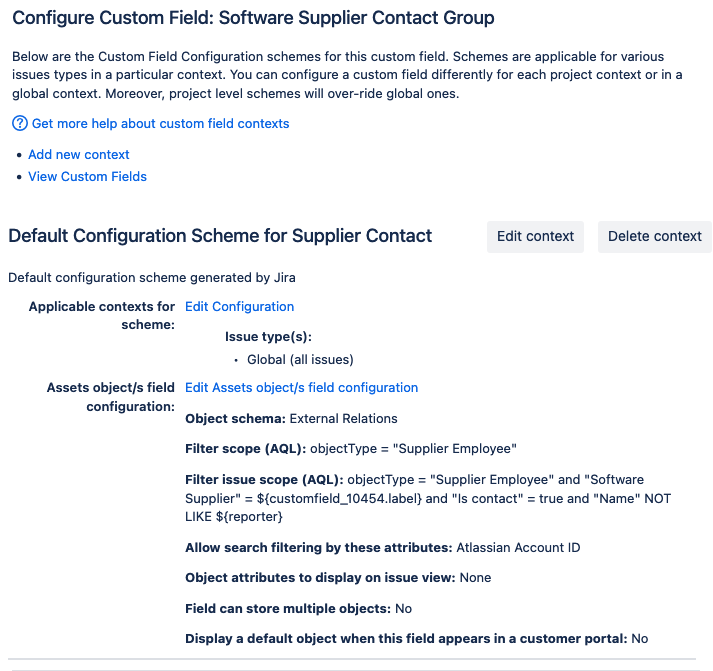Click the Delete context button

point(655,236)
